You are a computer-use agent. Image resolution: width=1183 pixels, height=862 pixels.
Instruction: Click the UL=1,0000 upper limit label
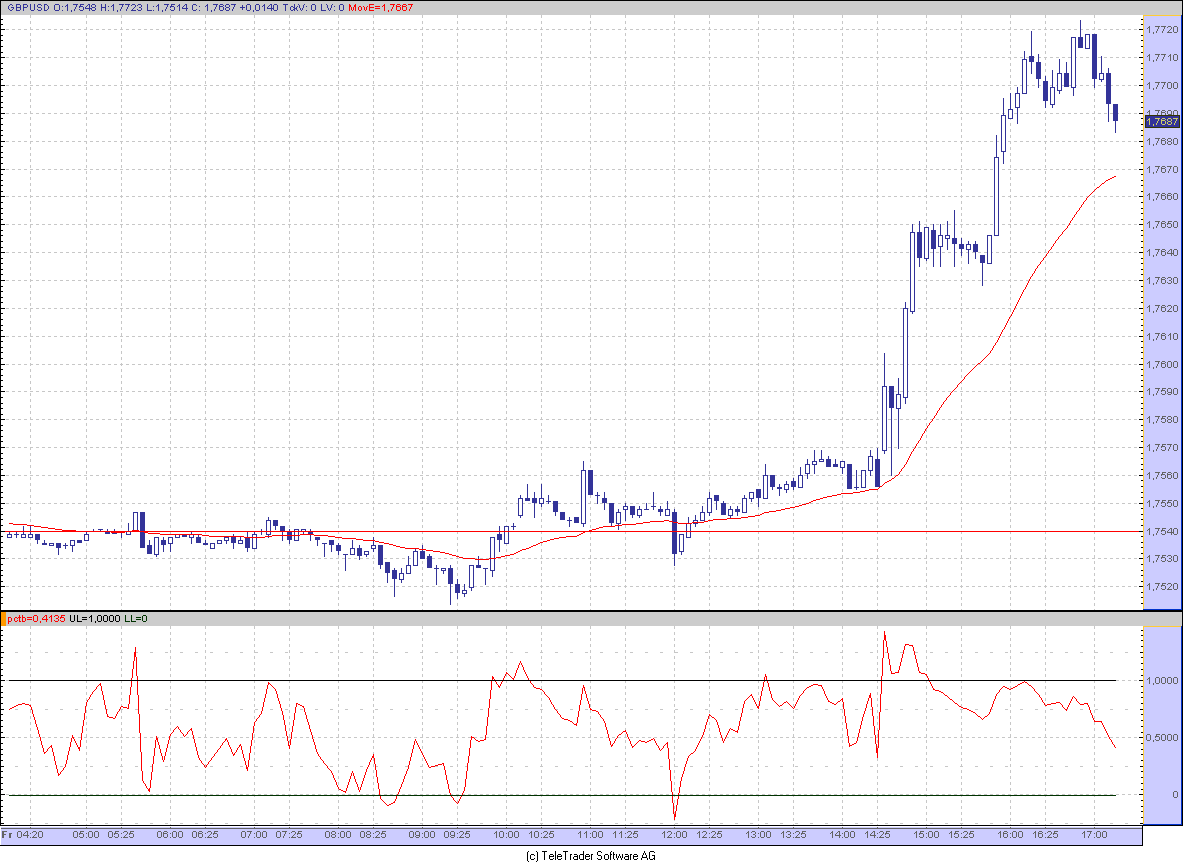click(94, 618)
